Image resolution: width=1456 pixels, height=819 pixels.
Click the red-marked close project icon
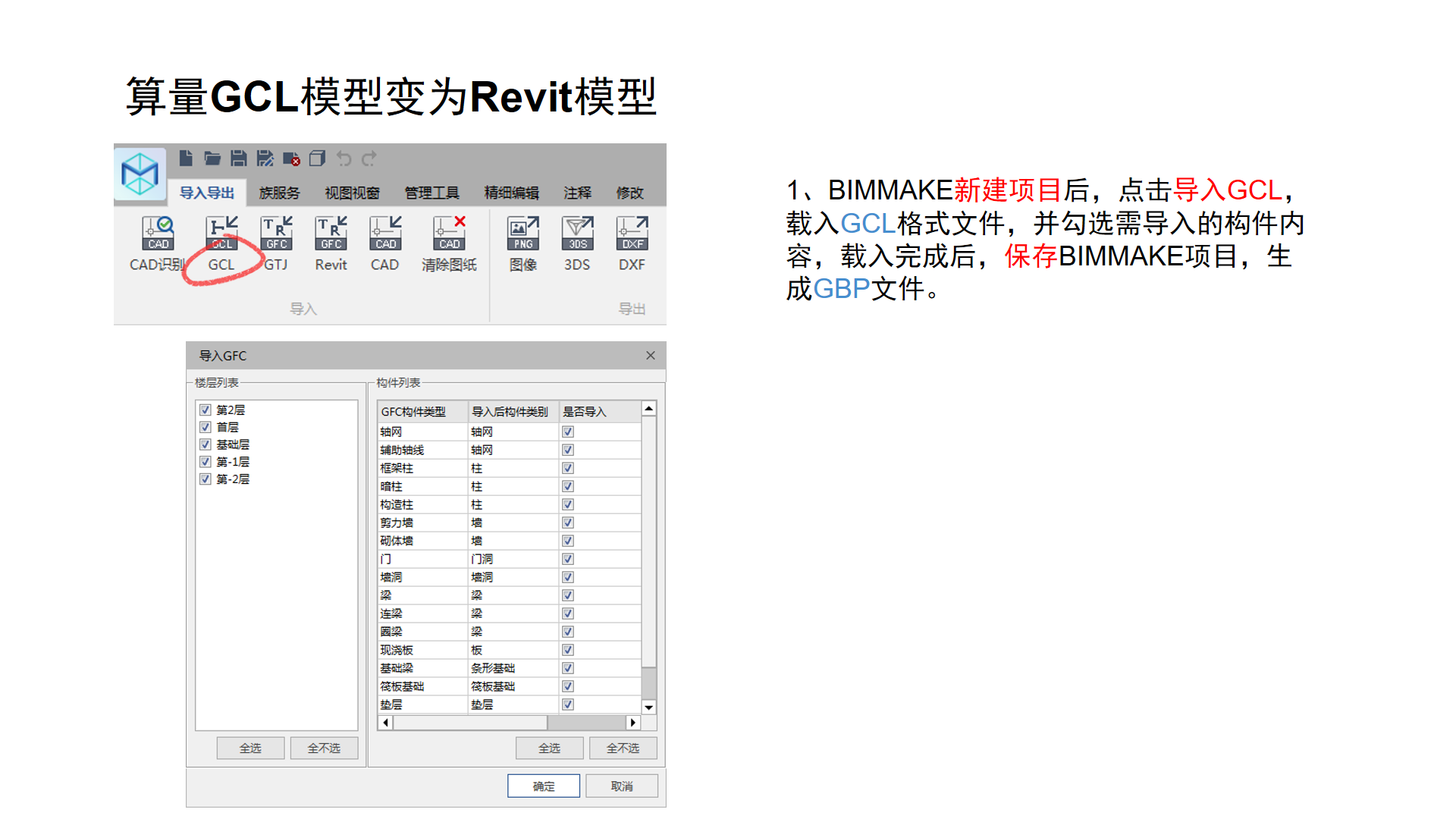click(x=291, y=159)
